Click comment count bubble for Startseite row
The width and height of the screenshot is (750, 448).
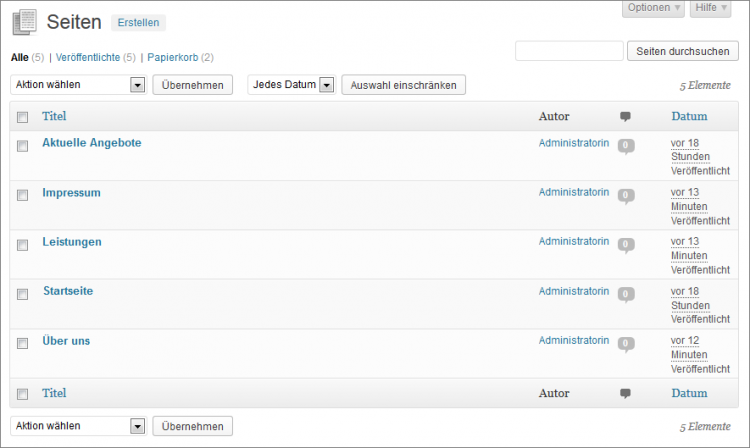626,294
